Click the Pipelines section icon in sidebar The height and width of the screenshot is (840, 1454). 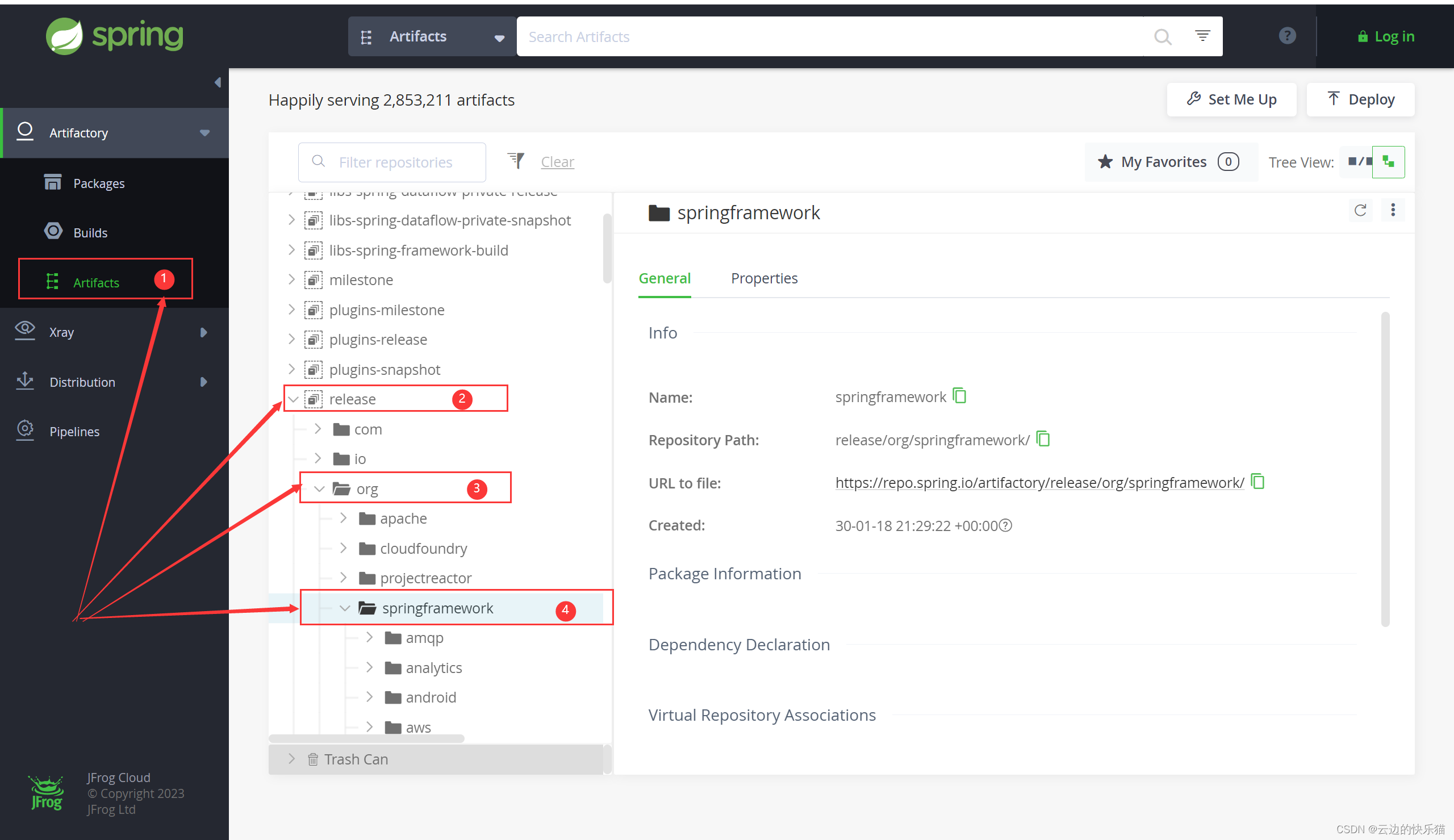[24, 431]
